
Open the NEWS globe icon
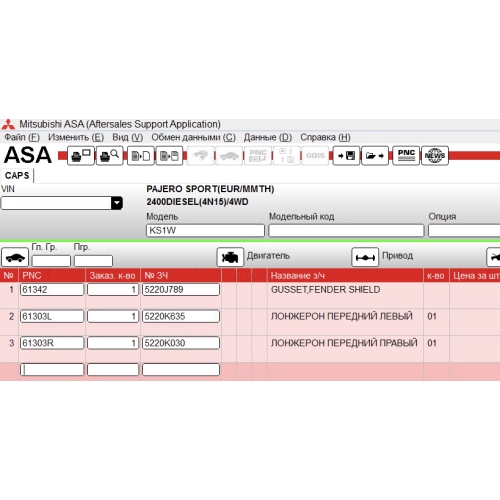[435, 156]
